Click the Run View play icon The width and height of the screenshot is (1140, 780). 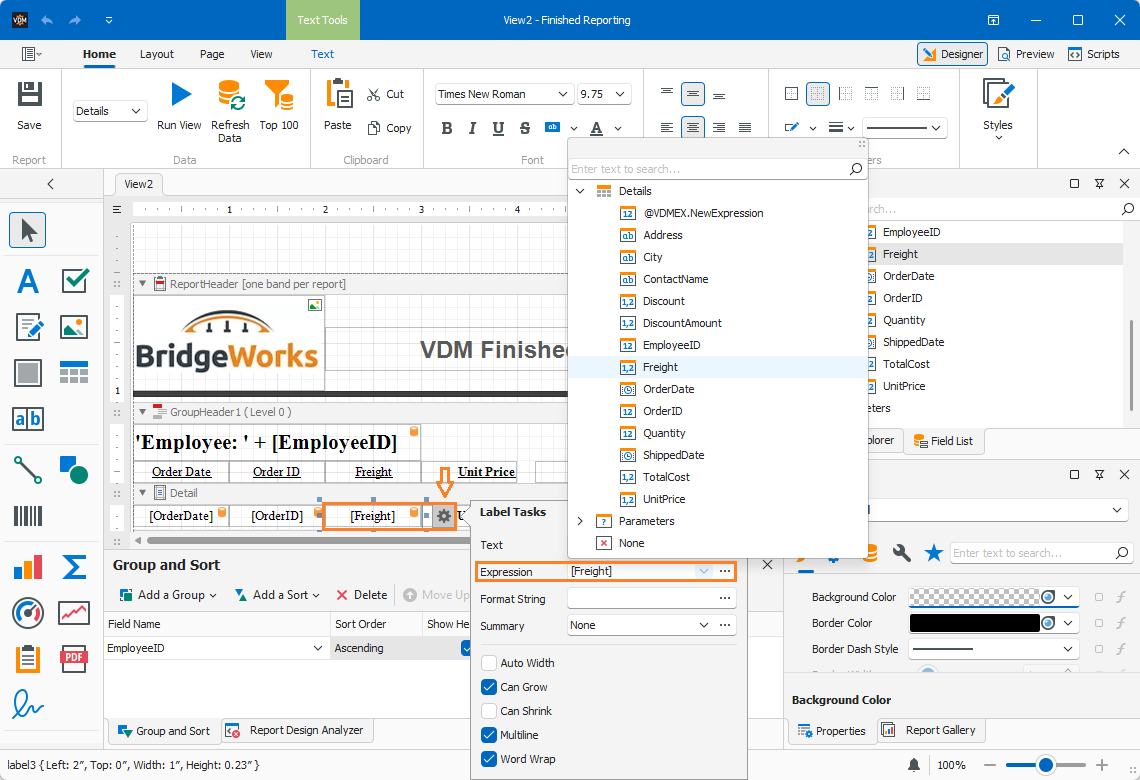click(180, 95)
